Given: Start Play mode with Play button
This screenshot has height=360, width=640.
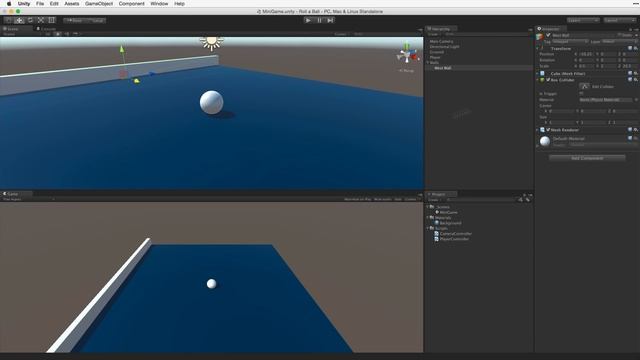Looking at the screenshot, I should 308,20.
